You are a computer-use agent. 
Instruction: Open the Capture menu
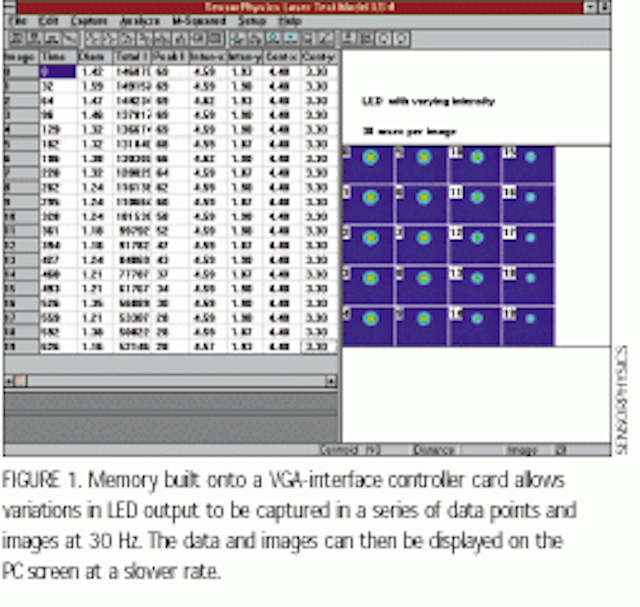[89, 21]
